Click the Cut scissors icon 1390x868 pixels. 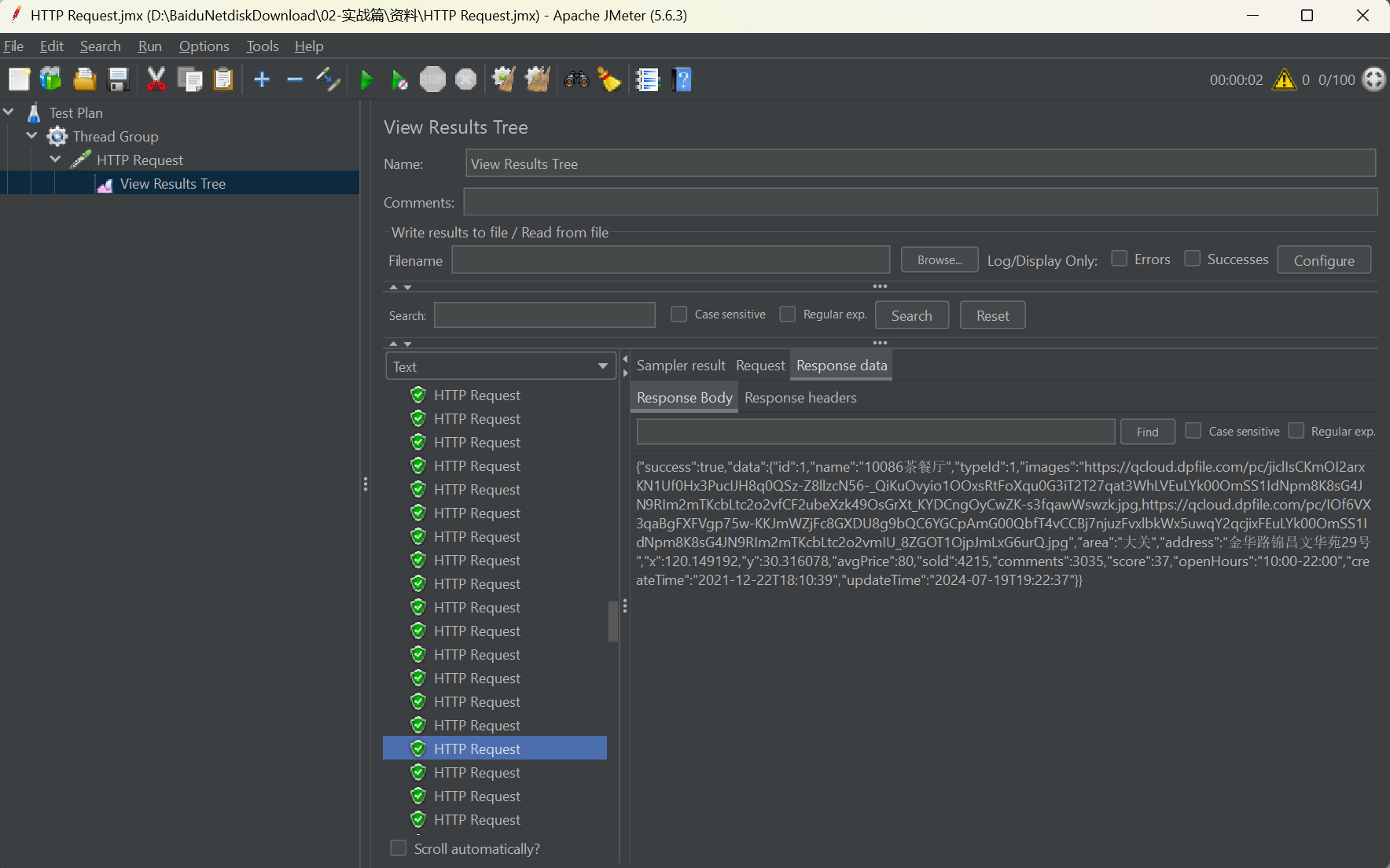coord(156,79)
